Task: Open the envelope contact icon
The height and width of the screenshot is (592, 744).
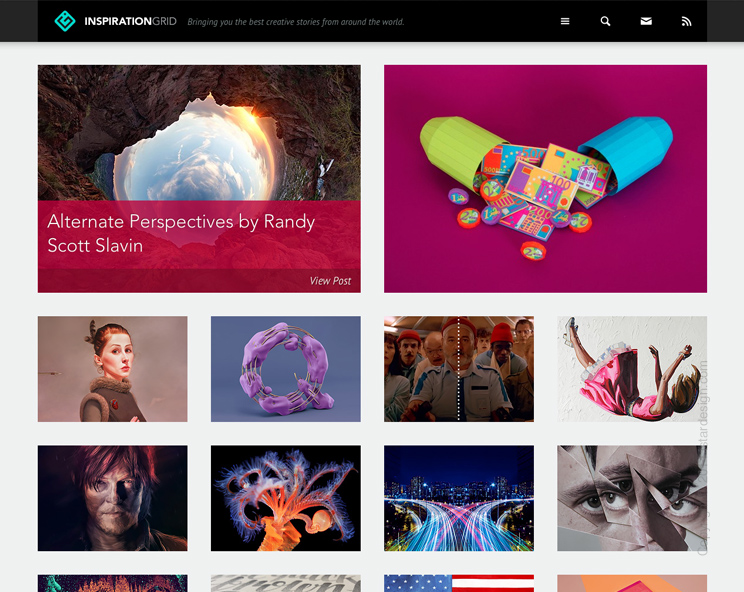Action: tap(646, 21)
